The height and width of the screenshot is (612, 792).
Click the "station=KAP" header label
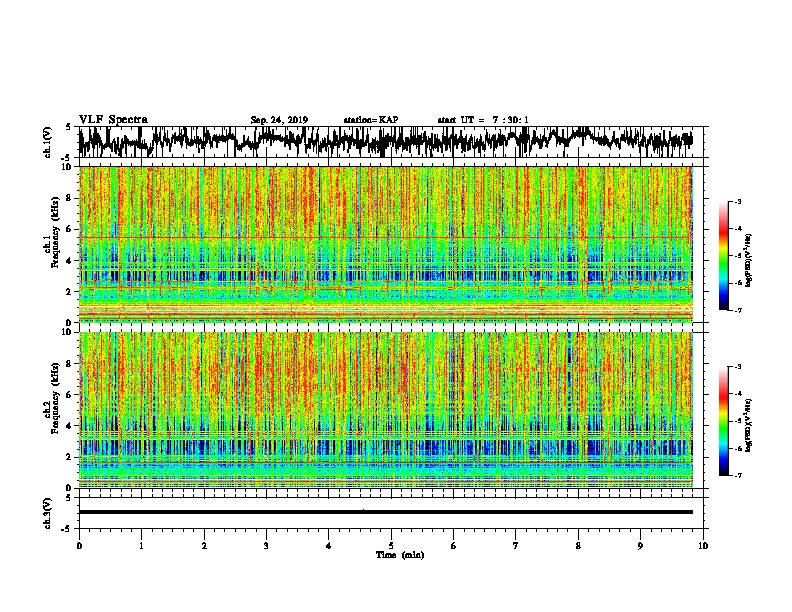coord(371,120)
